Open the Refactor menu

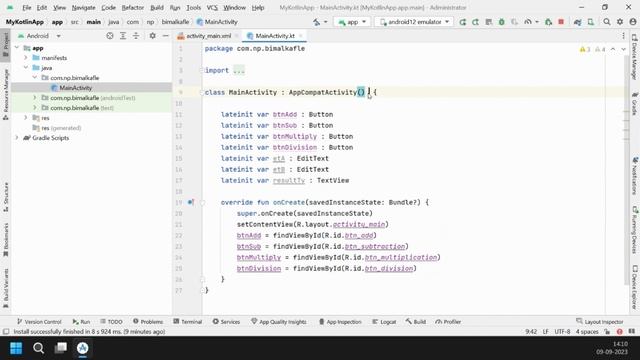coord(133,7)
